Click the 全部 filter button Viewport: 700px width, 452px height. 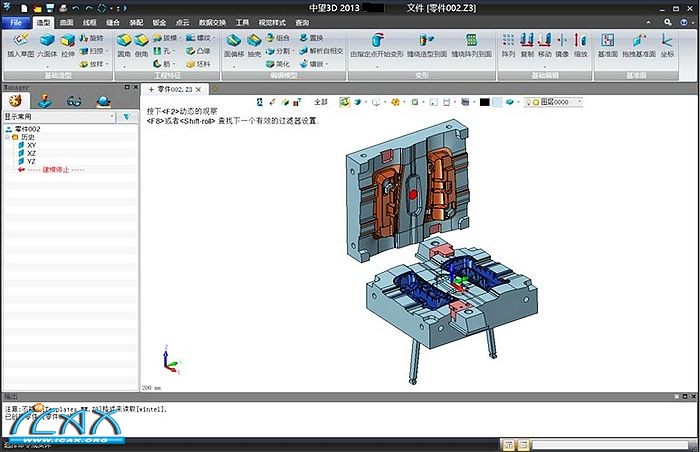click(x=320, y=102)
